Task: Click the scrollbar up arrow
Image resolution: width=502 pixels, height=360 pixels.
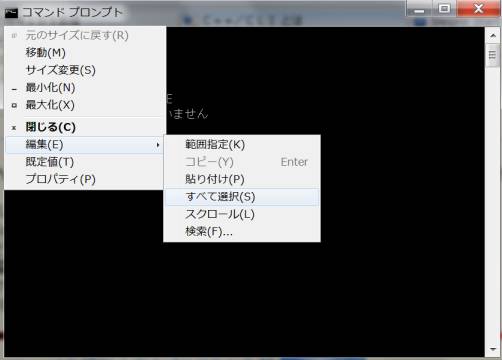Action: [493, 35]
